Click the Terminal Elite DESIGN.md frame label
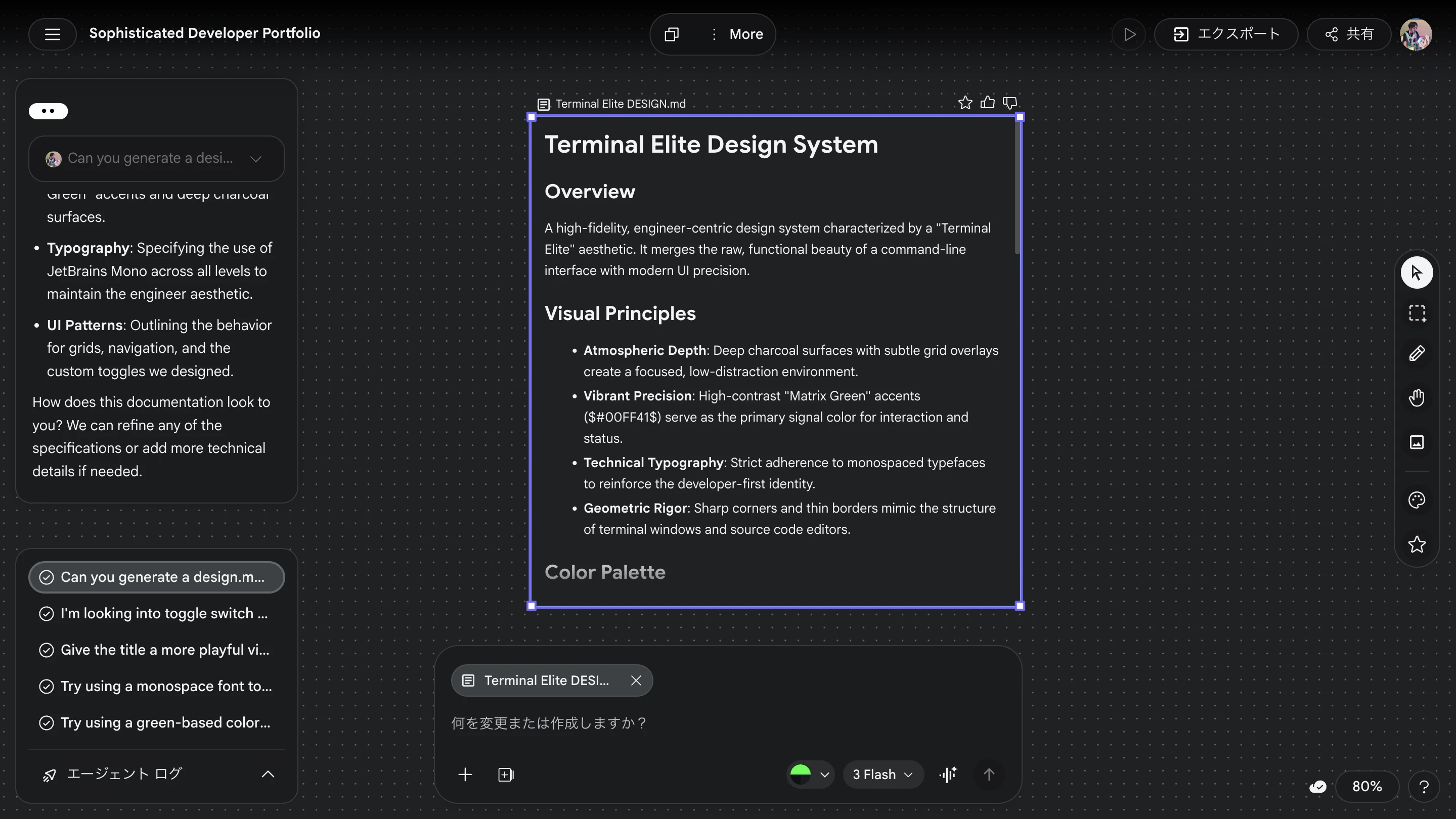This screenshot has height=819, width=1456. [620, 104]
